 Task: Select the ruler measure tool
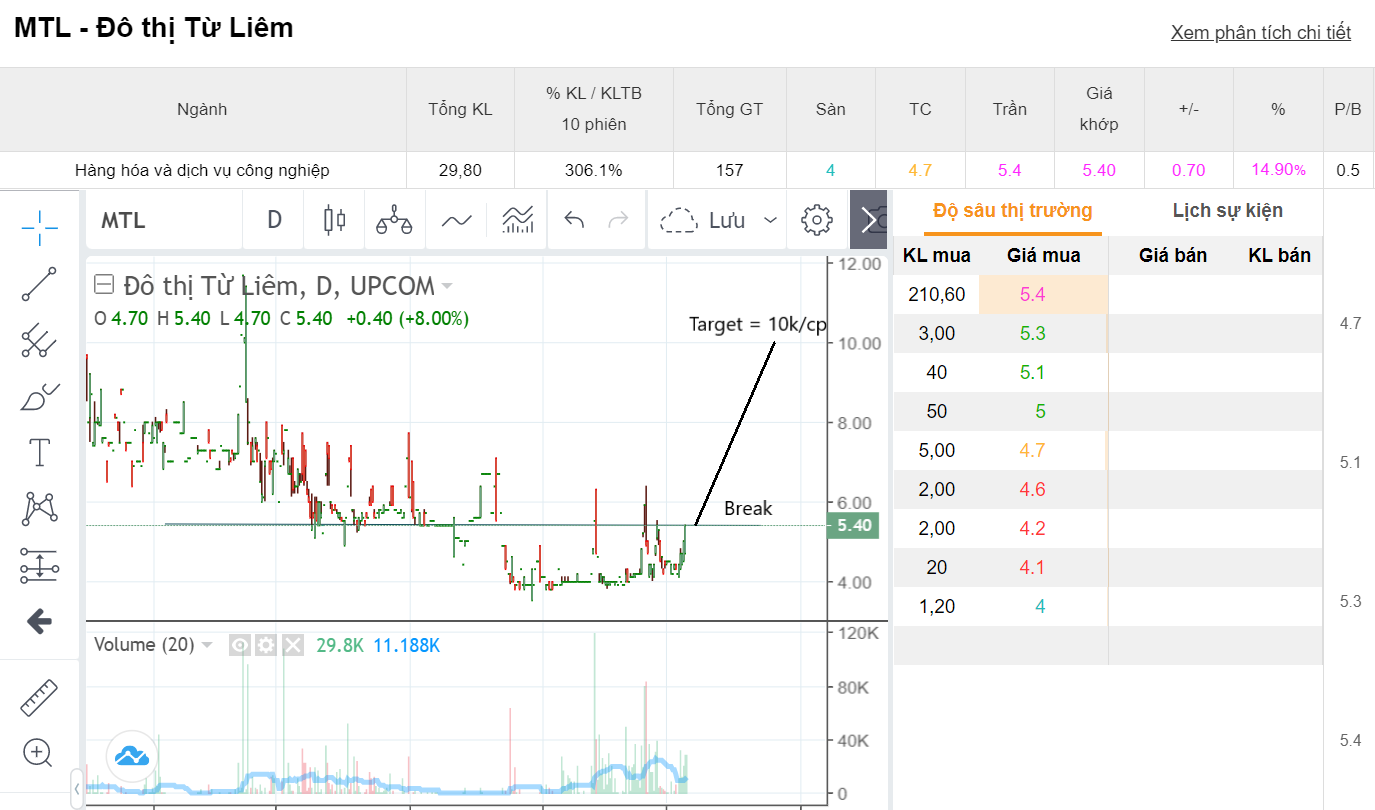39,697
